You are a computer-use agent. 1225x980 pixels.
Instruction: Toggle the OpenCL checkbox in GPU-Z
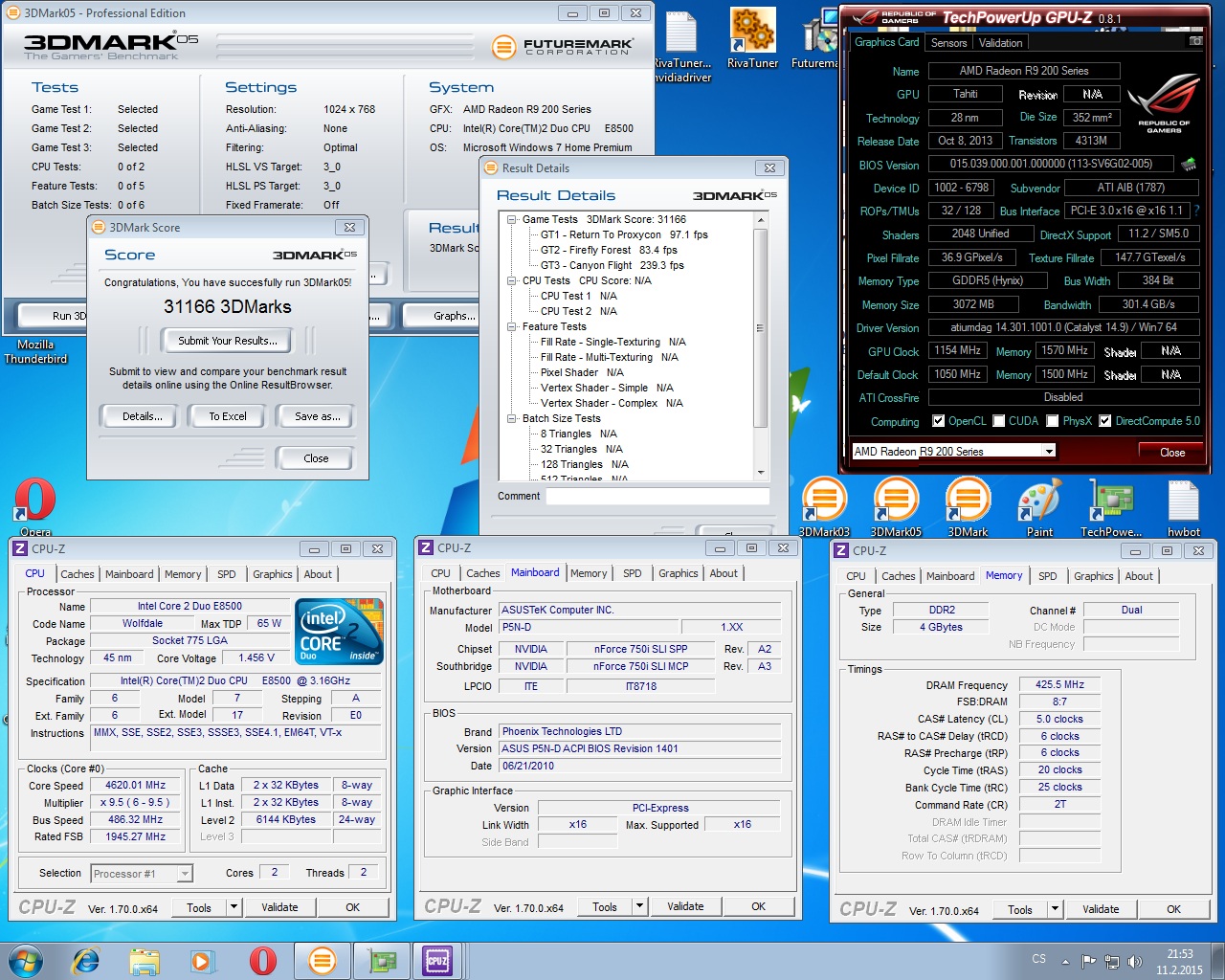pyautogui.click(x=939, y=420)
